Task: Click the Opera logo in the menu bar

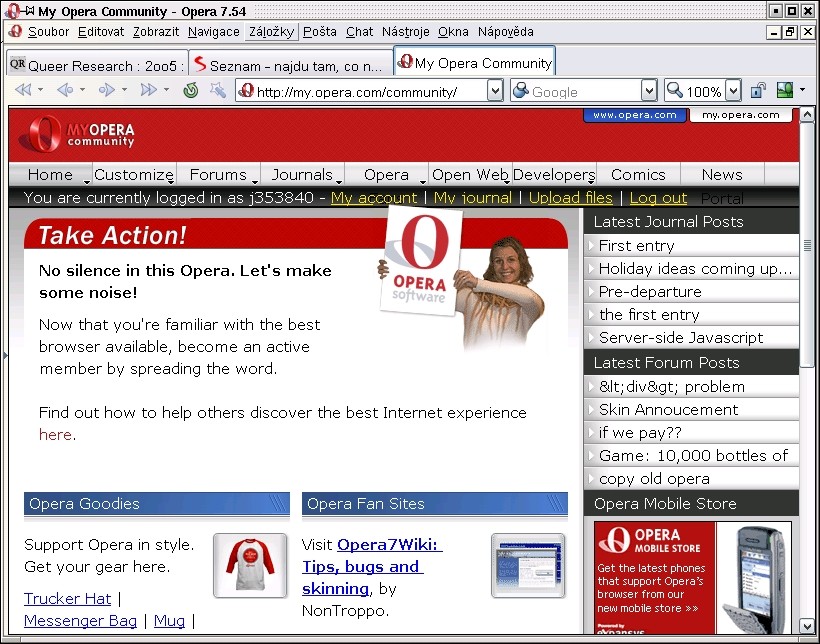Action: click(15, 31)
